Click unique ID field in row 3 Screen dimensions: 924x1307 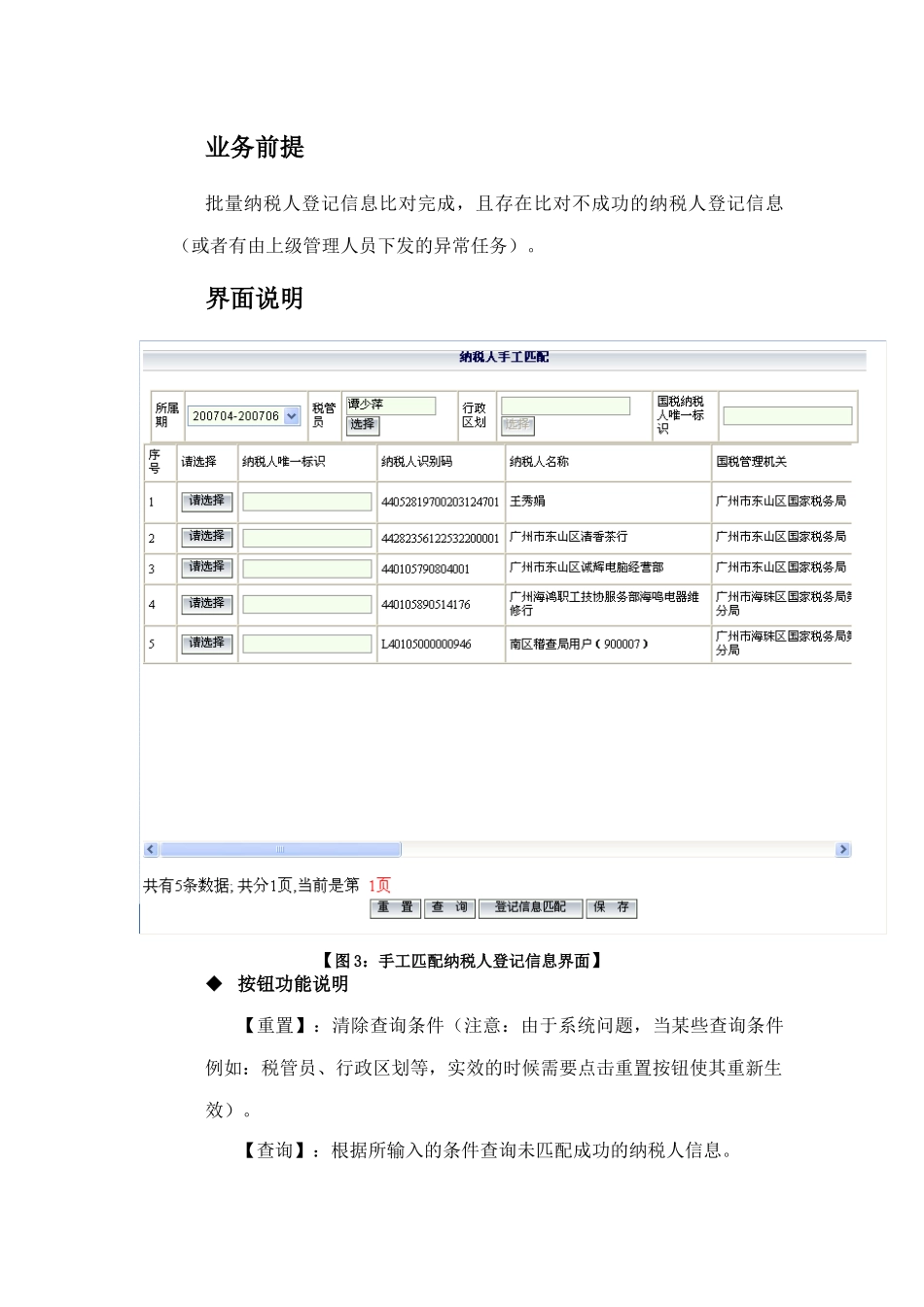[x=307, y=568]
